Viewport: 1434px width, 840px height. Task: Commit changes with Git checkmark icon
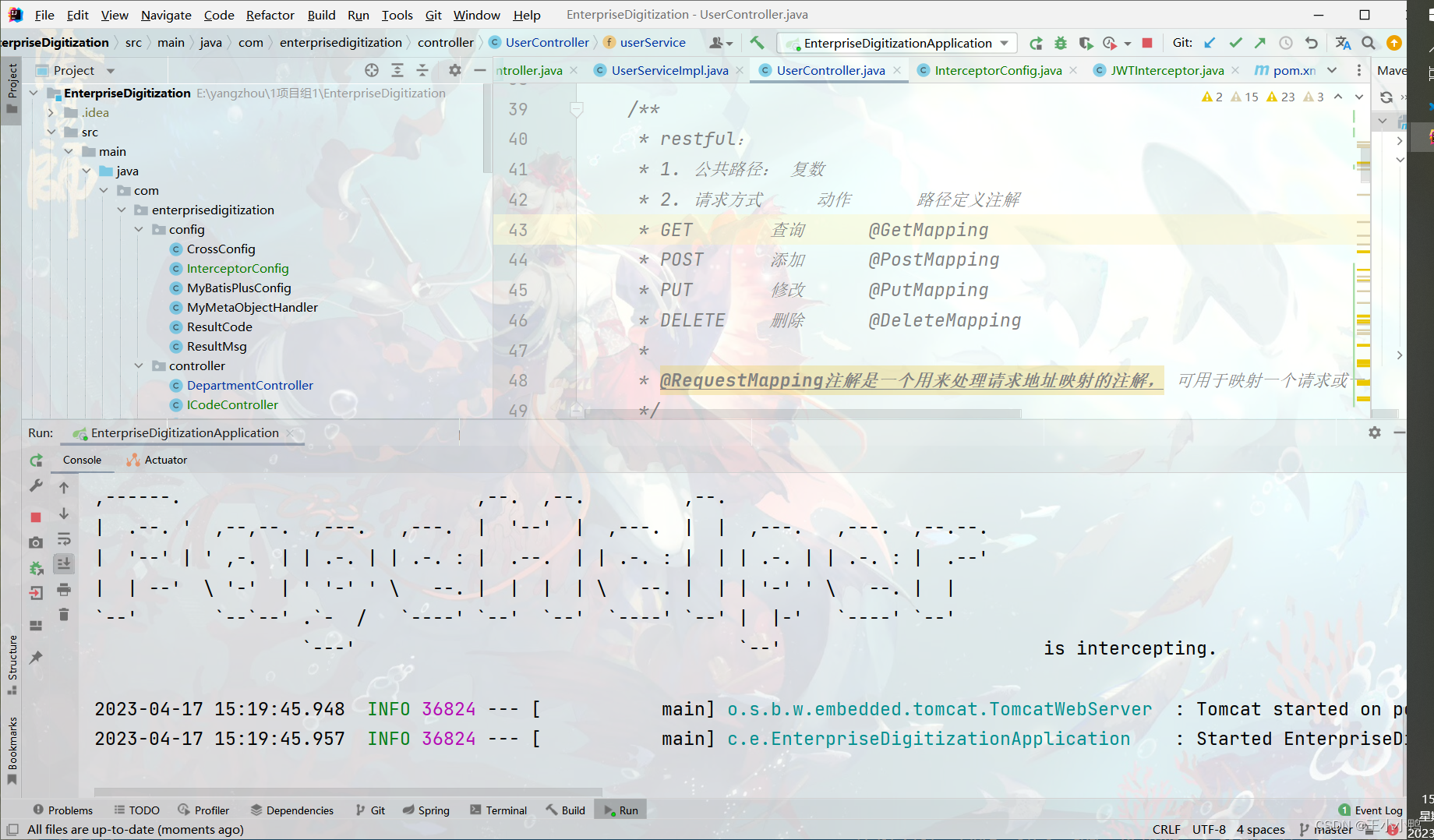[x=1235, y=43]
